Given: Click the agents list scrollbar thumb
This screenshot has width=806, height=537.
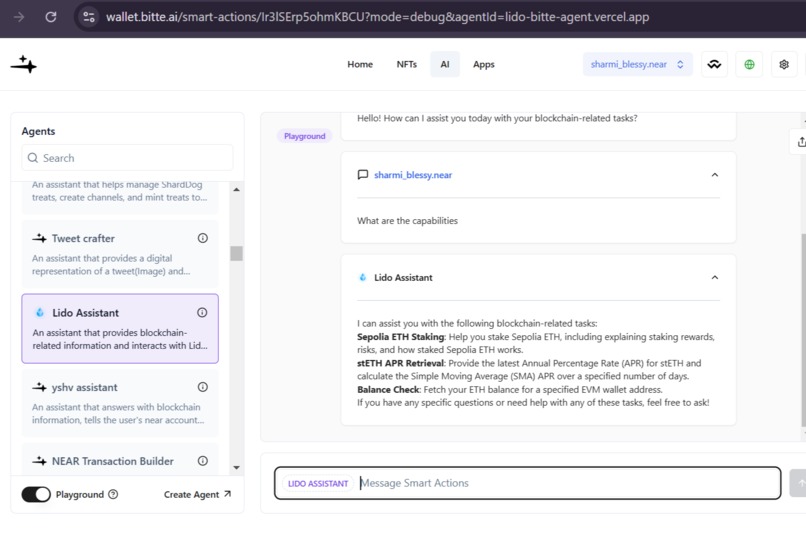Looking at the screenshot, I should (x=236, y=253).
